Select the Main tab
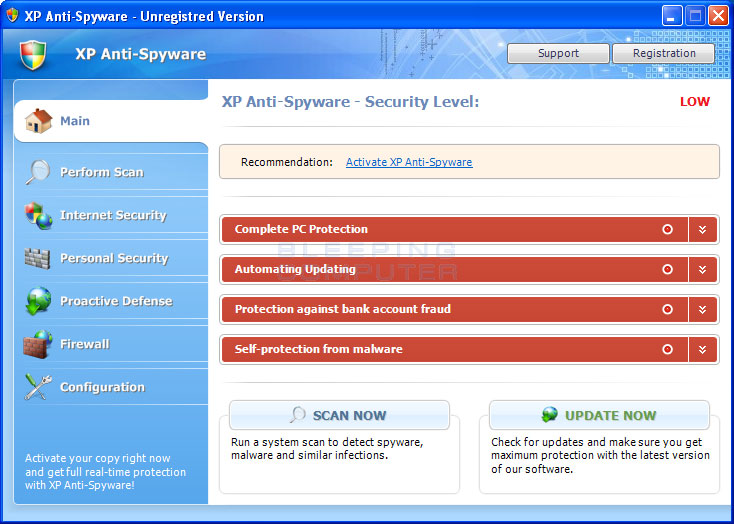The height and width of the screenshot is (524, 734). tap(111, 121)
